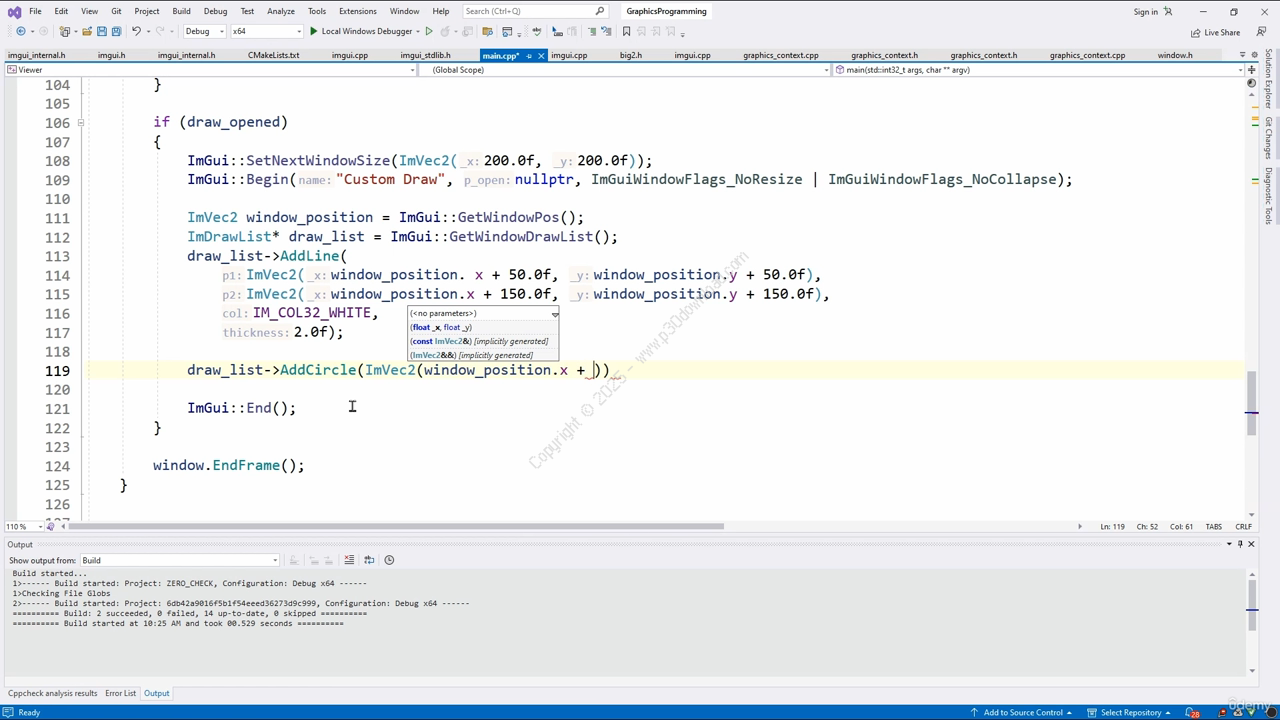
Task: Click the Sign in link
Action: tap(1145, 12)
